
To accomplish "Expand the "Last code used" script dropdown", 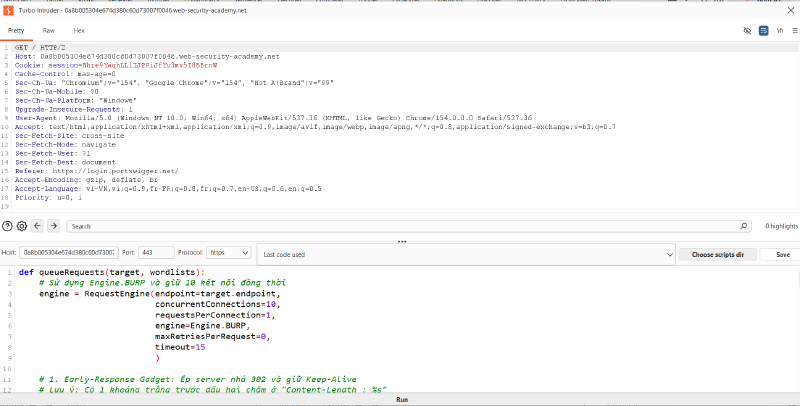I will tap(466, 254).
